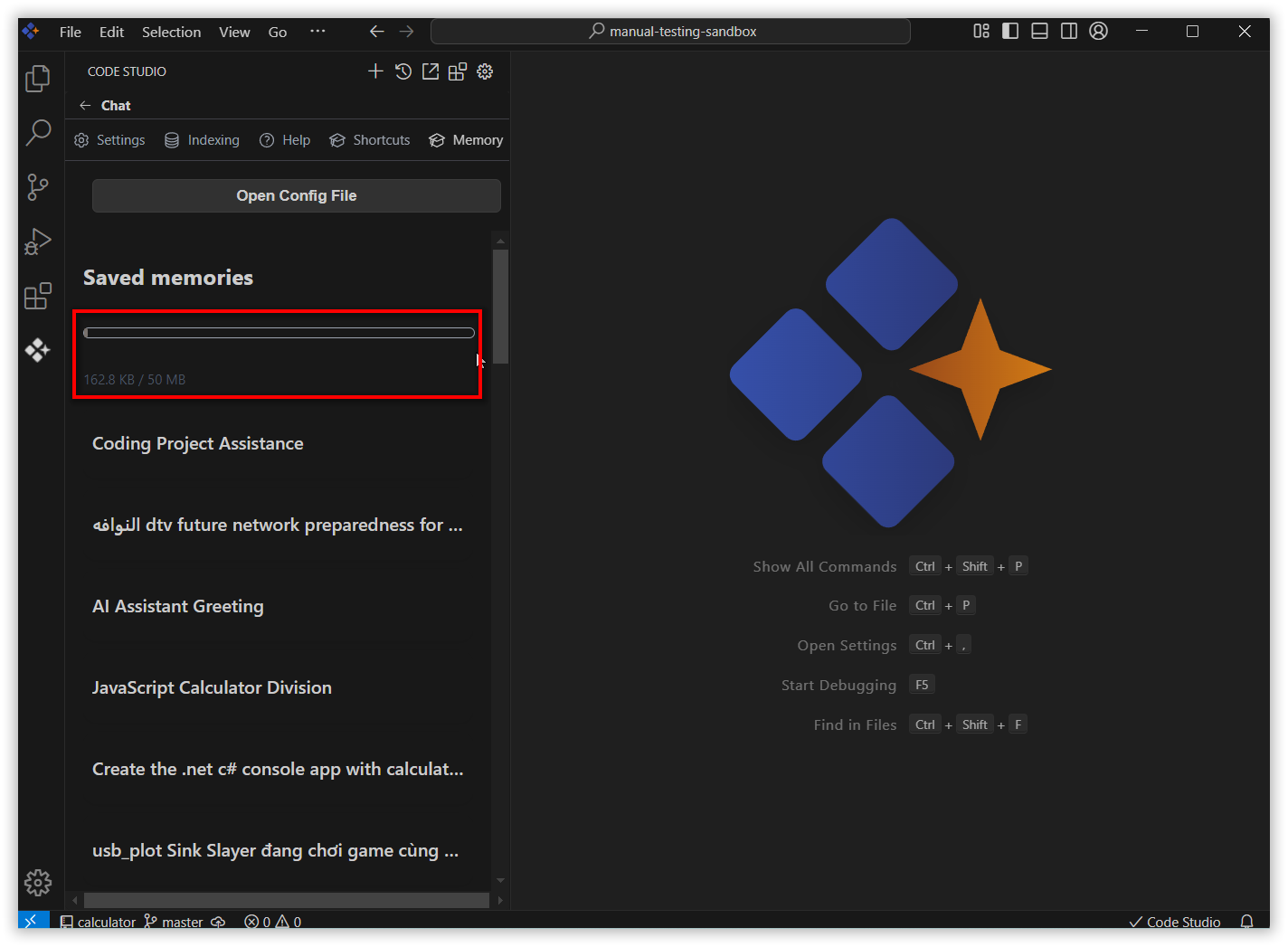The image size is (1288, 947).
Task: Open notifications bell in status bar
Action: pyautogui.click(x=1246, y=922)
